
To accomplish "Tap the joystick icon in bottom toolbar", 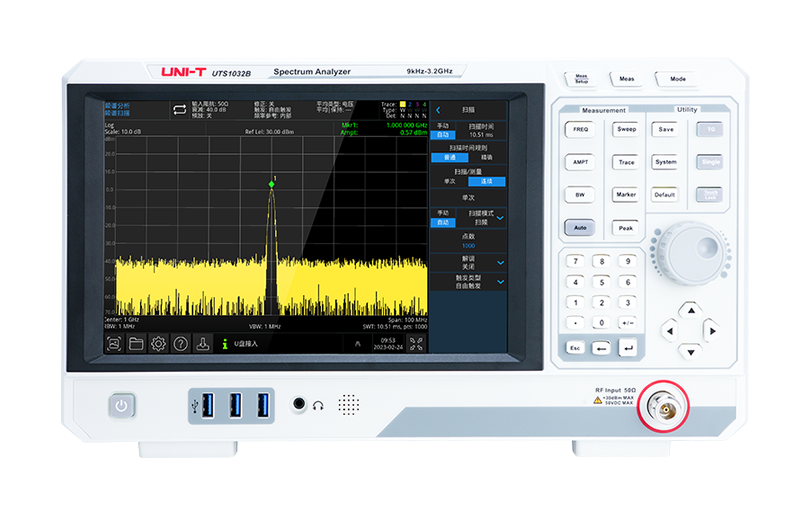I will (203, 343).
